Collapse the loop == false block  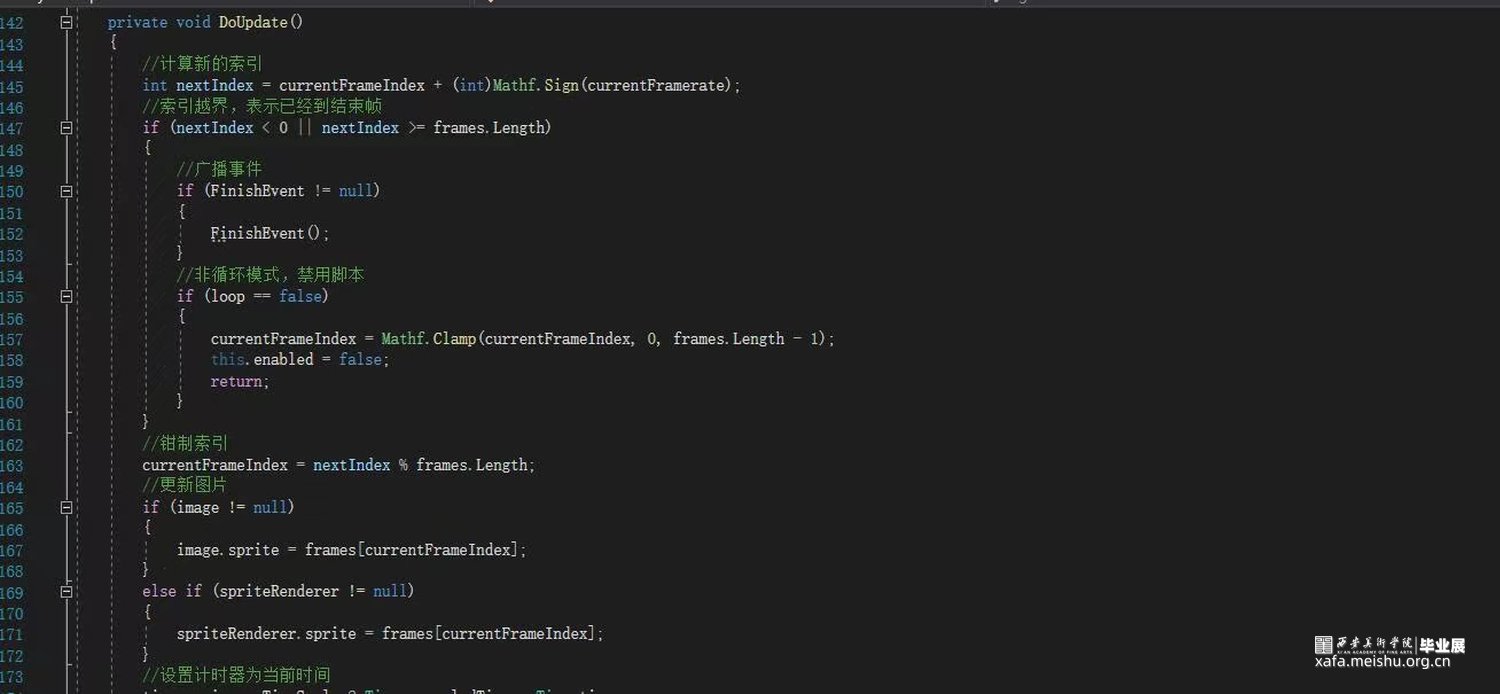tap(66, 297)
